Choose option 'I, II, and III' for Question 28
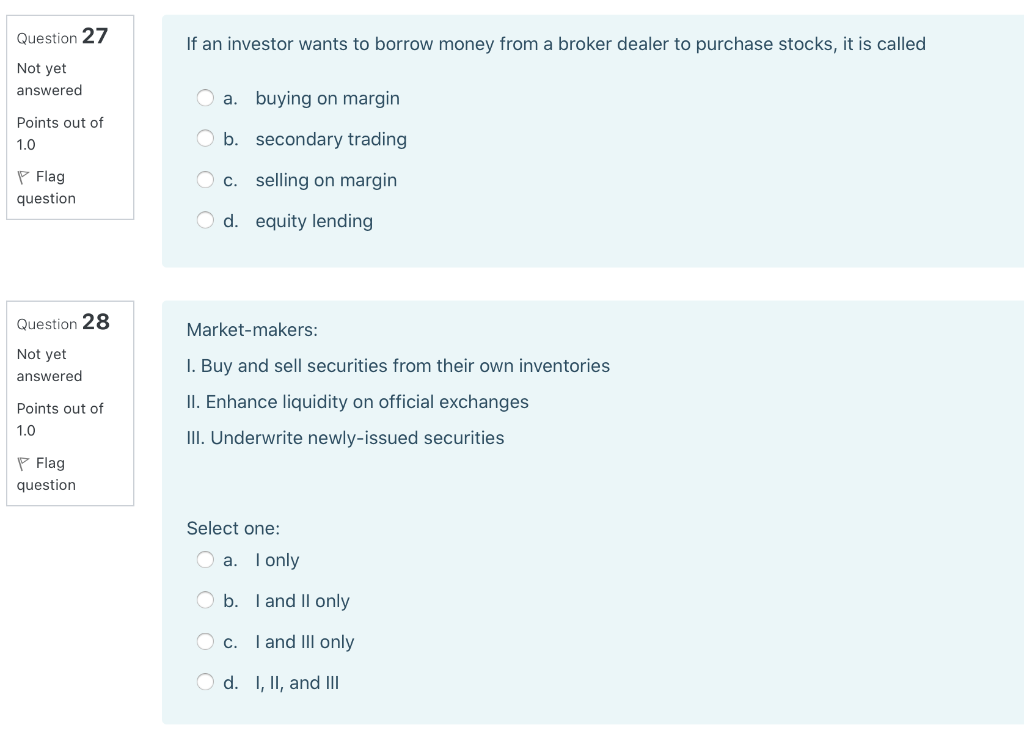The height and width of the screenshot is (733, 1024). click(205, 681)
